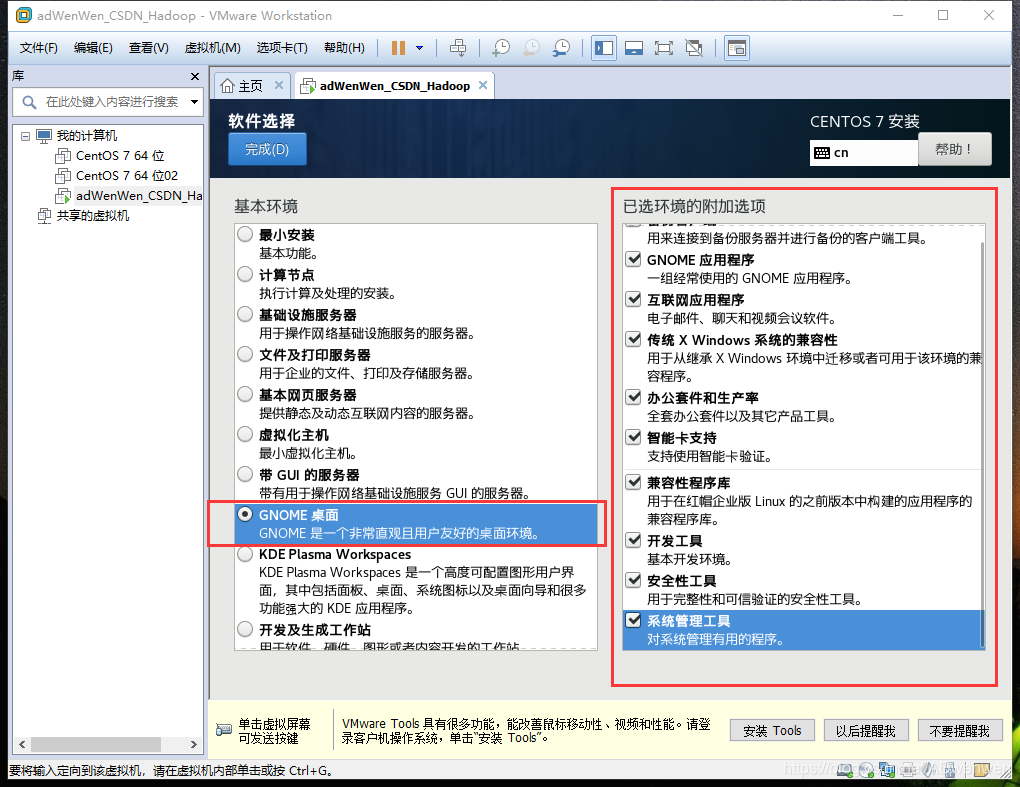This screenshot has width=1020, height=787.
Task: Click the library search input field
Action: pyautogui.click(x=111, y=102)
